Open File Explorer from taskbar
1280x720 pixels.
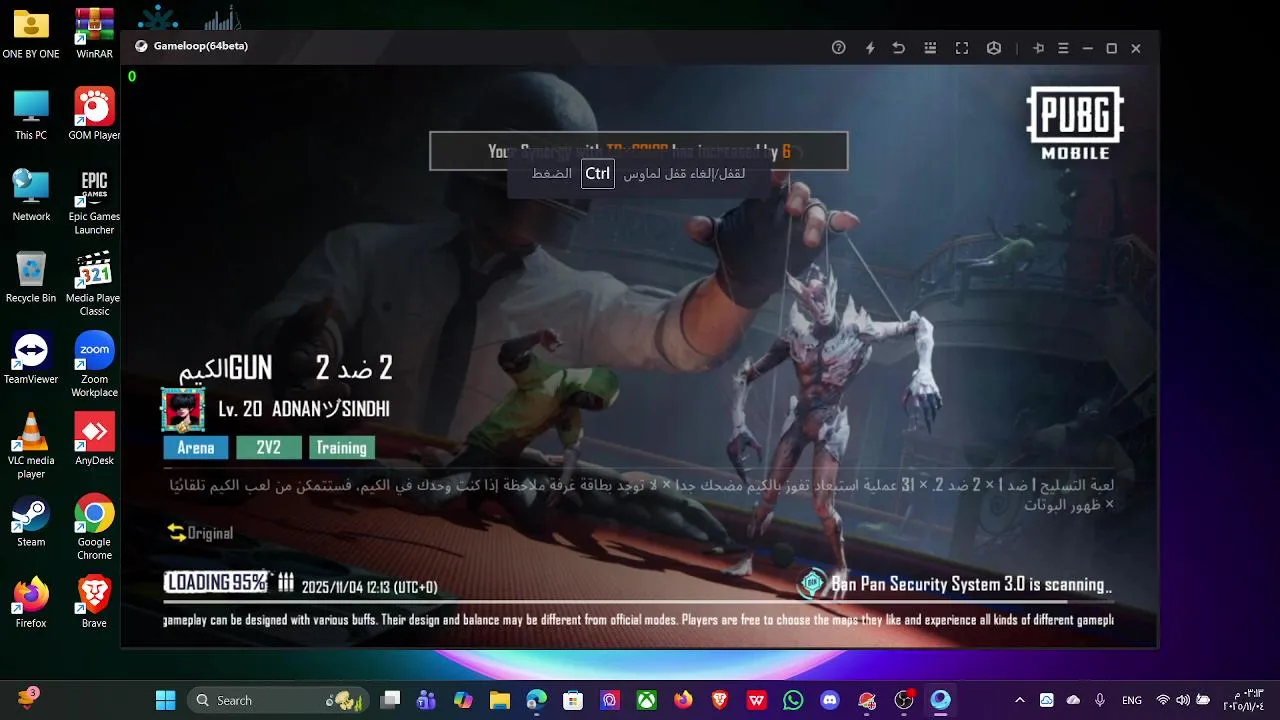[x=499, y=700]
